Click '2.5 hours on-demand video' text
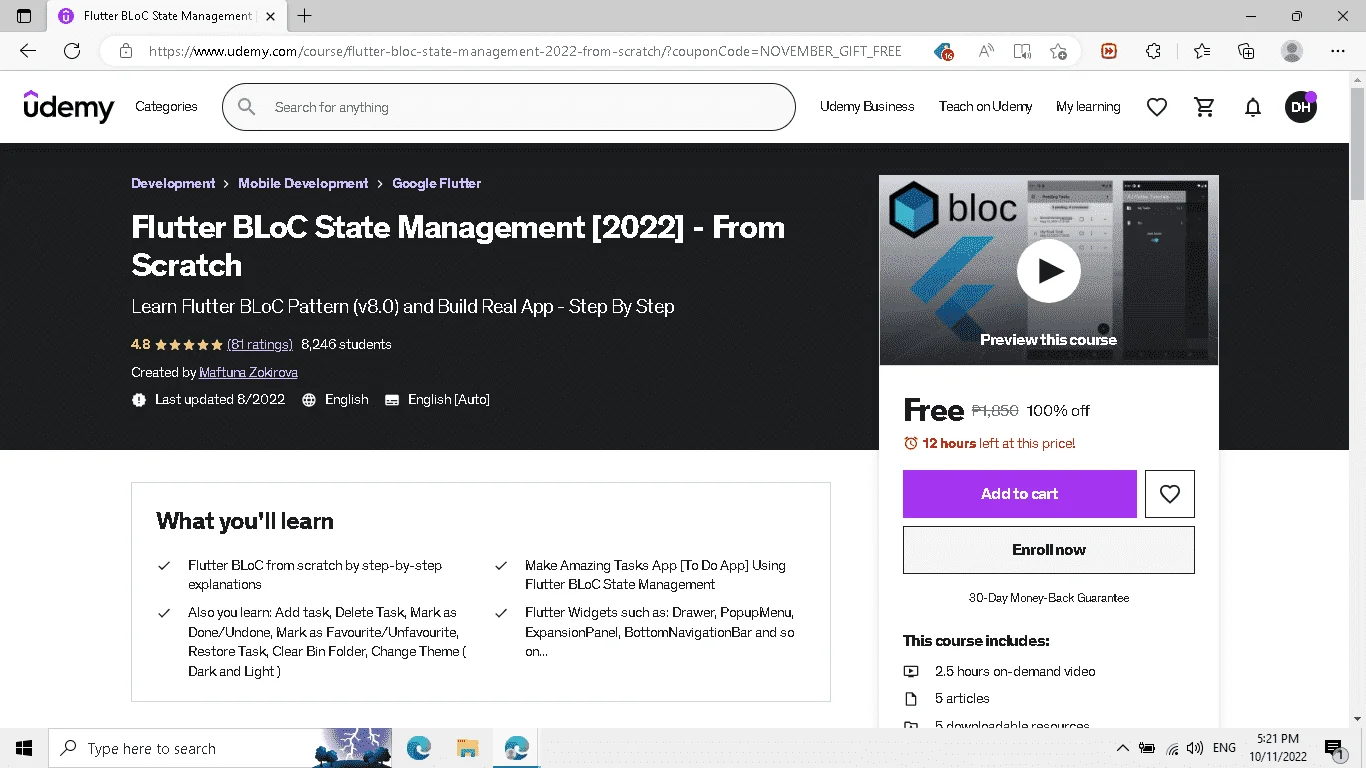Viewport: 1366px width, 768px height. (x=1015, y=672)
